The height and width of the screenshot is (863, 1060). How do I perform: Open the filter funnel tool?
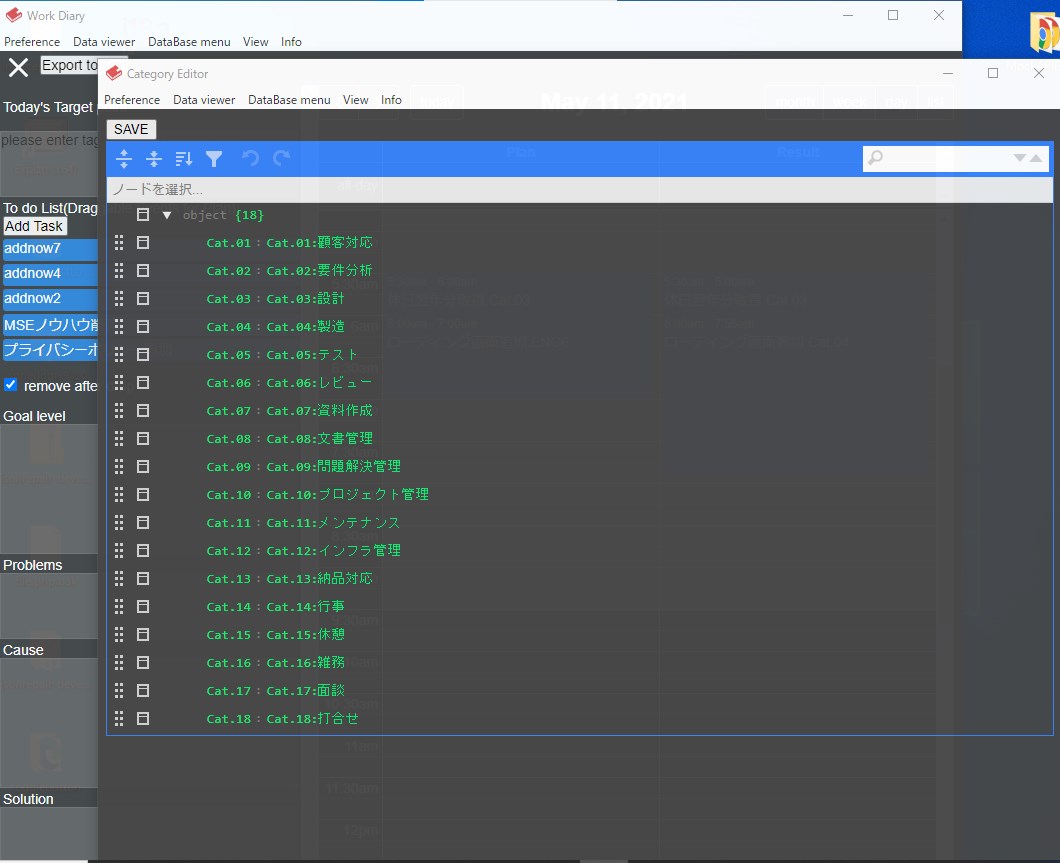pos(214,159)
